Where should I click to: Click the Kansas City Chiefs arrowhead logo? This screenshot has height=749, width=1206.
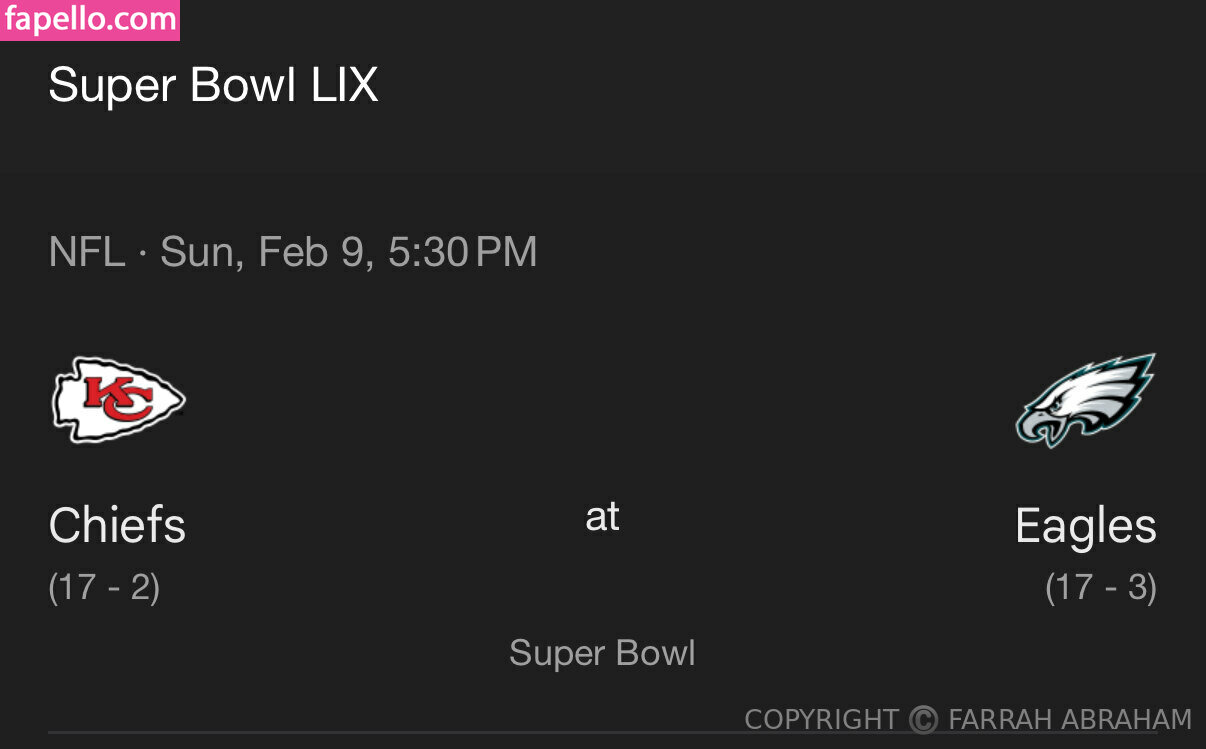118,400
